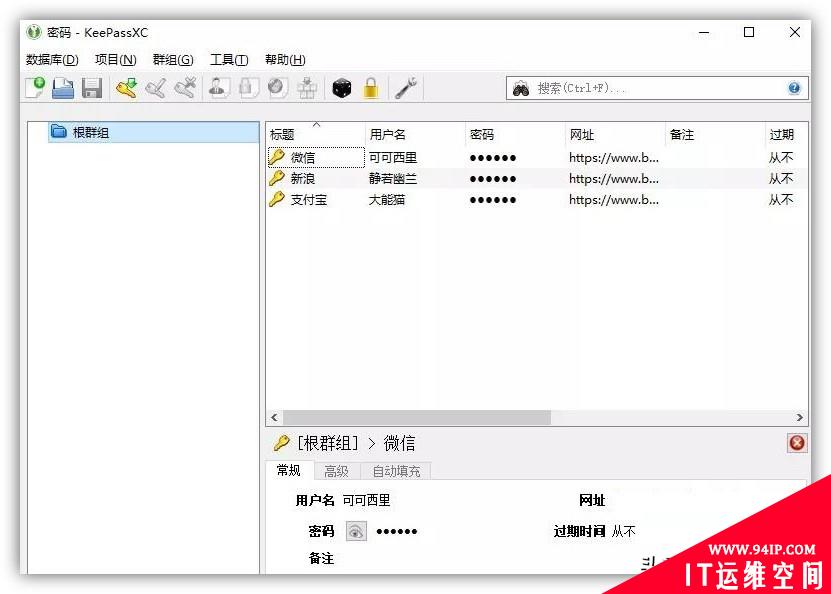Click the URL cell of 支付宝 row
831x594 pixels.
(614, 200)
